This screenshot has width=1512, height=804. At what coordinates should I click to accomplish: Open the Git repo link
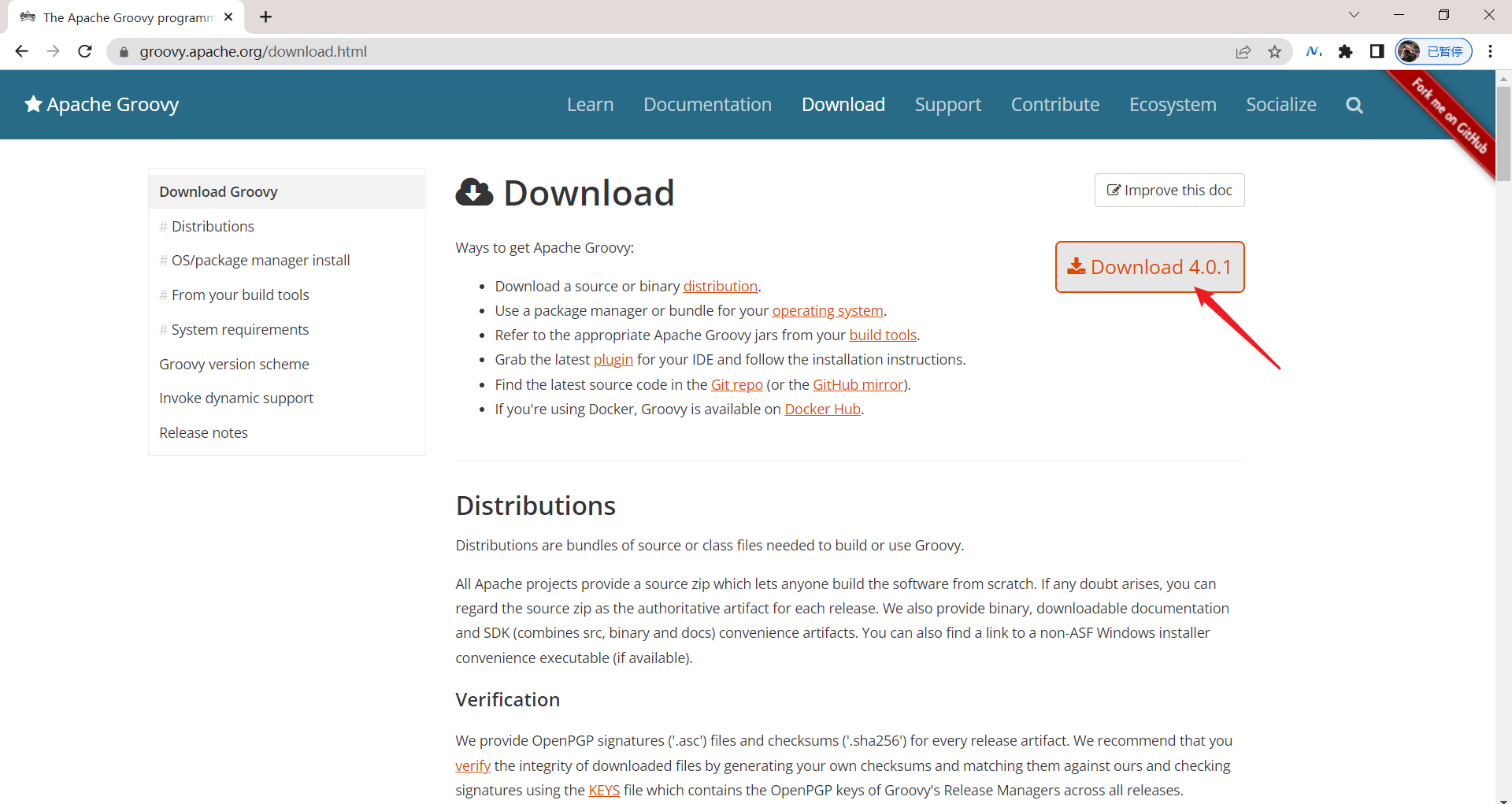pyautogui.click(x=737, y=385)
